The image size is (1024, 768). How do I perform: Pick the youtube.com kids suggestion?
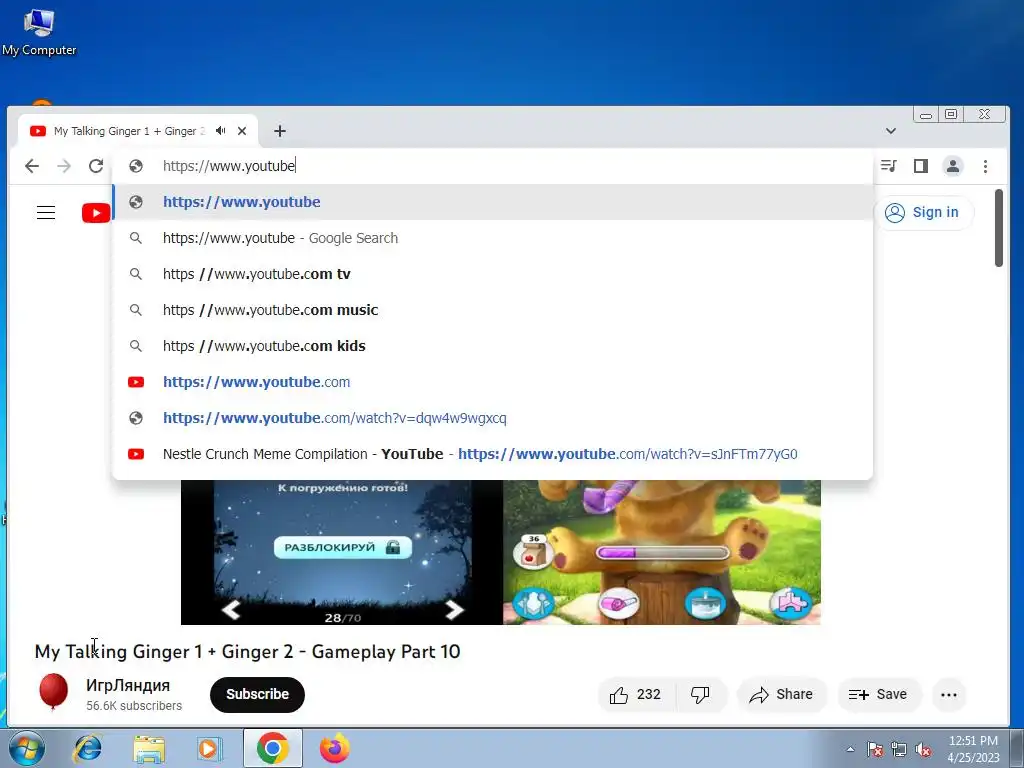(x=492, y=345)
